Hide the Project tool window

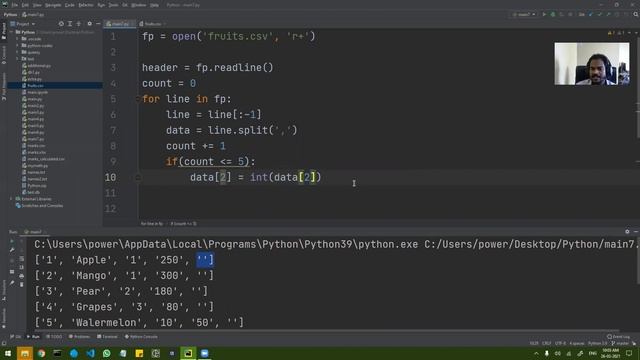[x=98, y=24]
